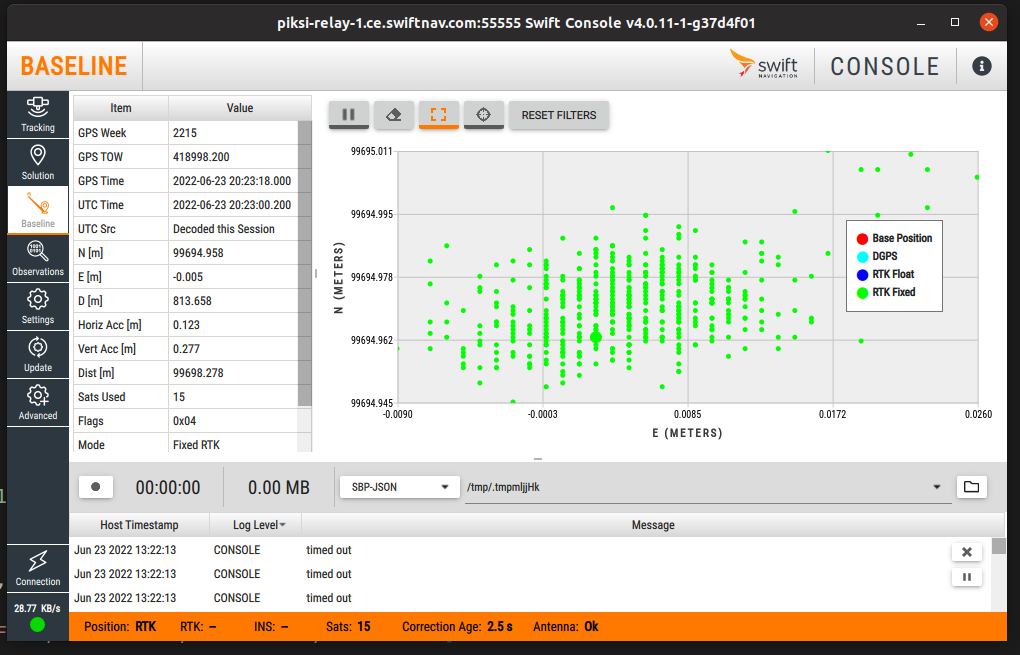Clear plot with the eraser icon
1020x655 pixels.
pos(394,115)
